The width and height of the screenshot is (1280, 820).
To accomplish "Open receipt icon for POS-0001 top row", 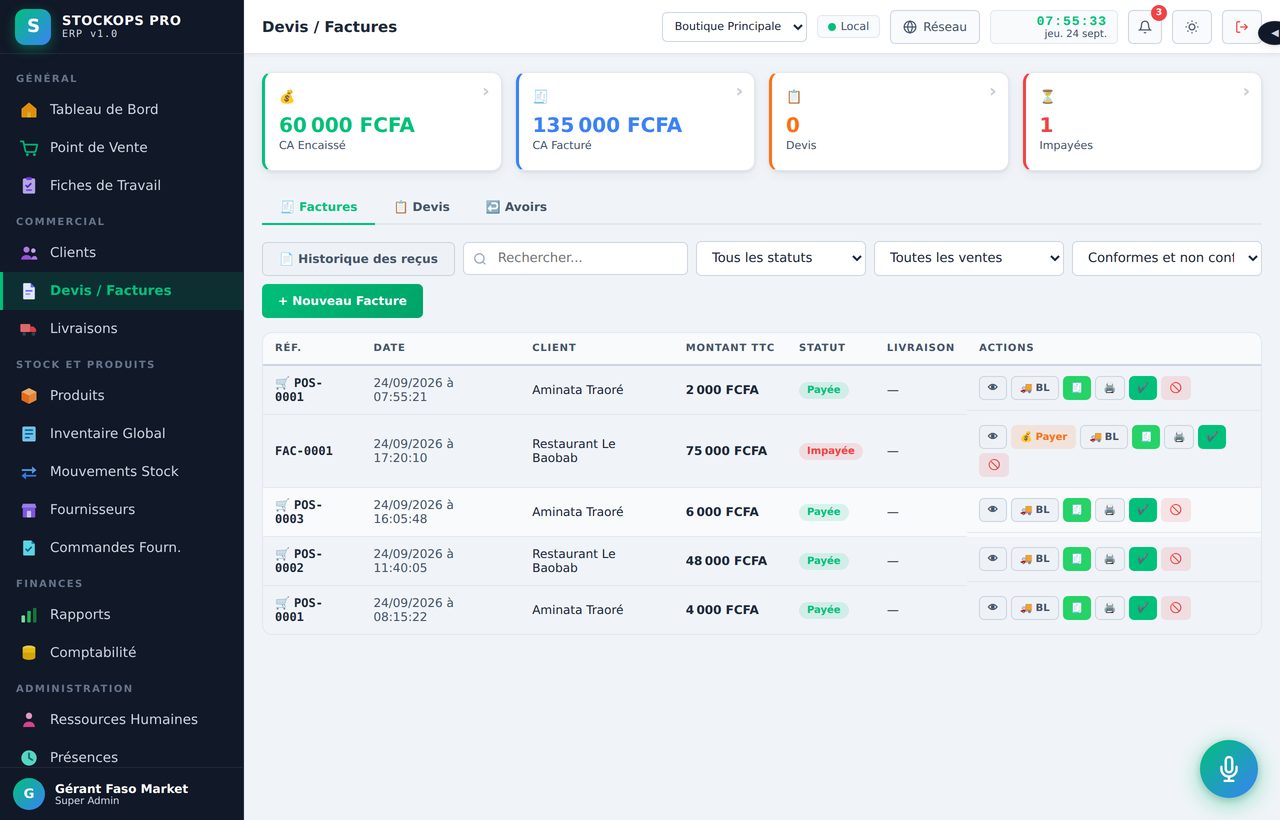I will tap(1077, 388).
